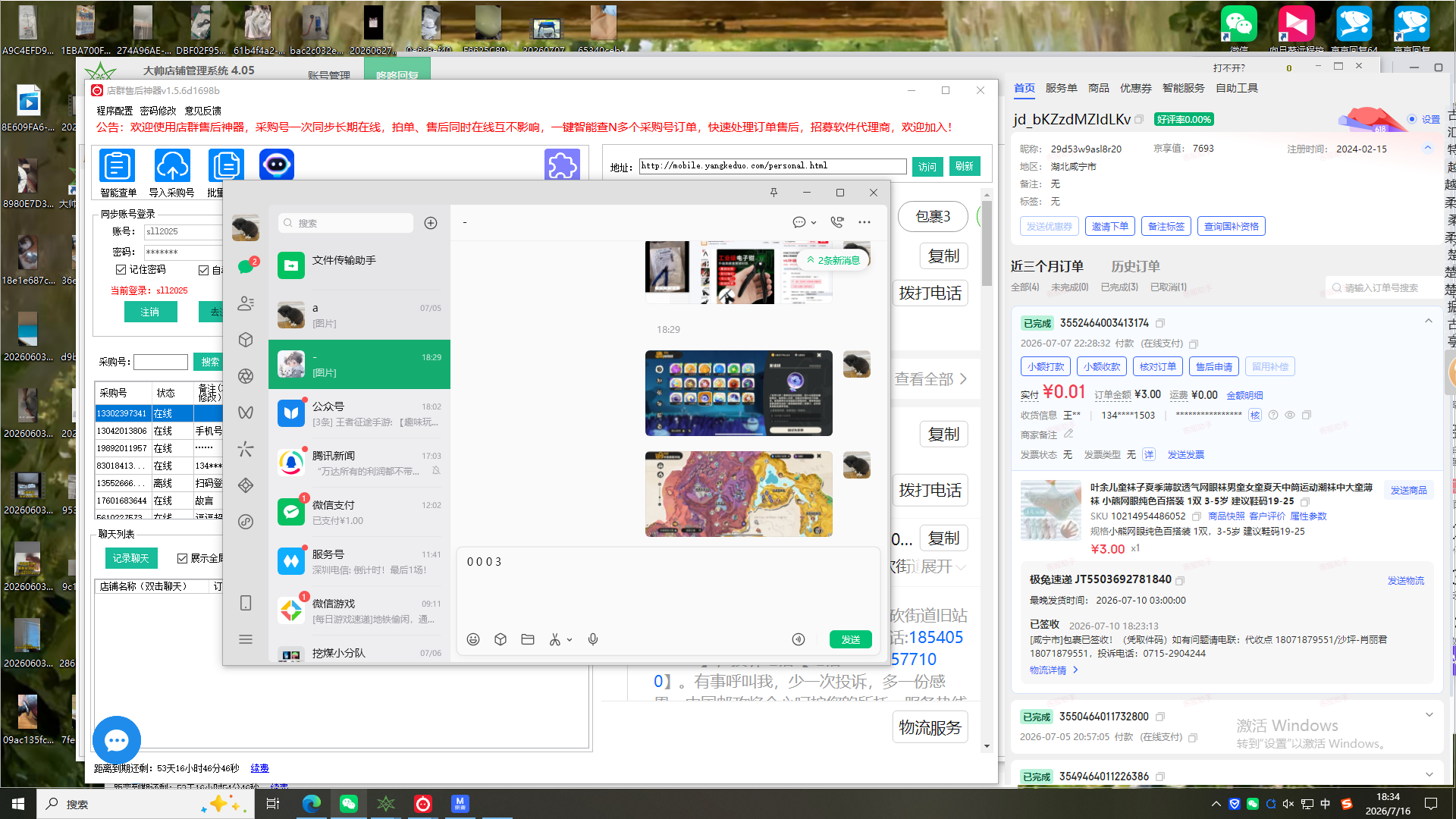The height and width of the screenshot is (819, 1456).
Task: Open Windows Start menu
Action: click(18, 804)
